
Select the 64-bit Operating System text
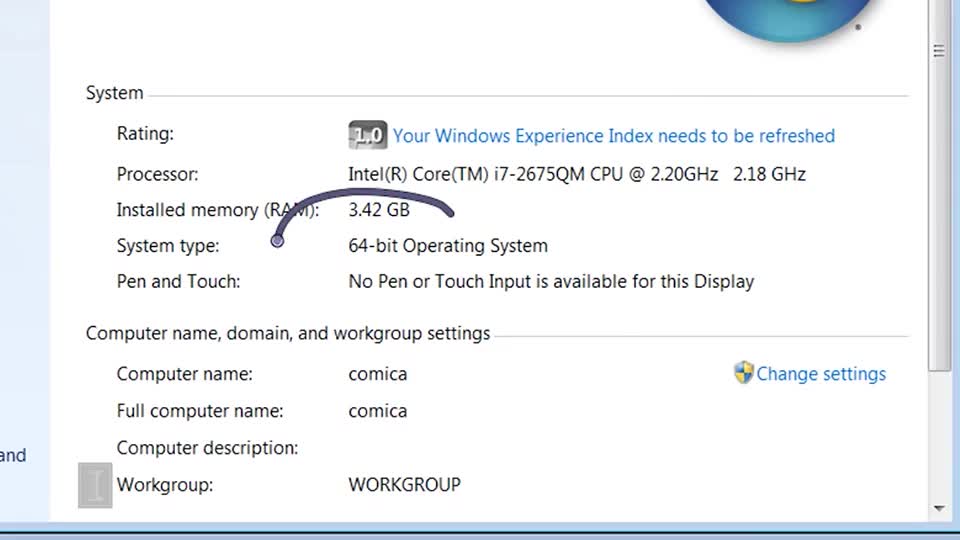[x=448, y=246]
